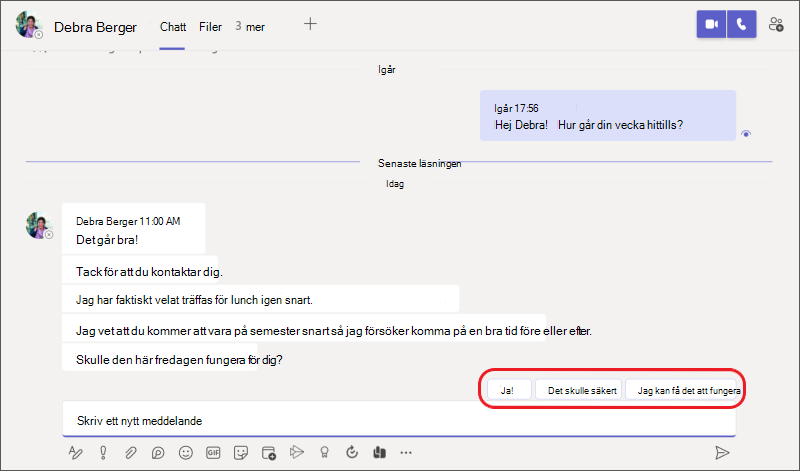Reply with suggested response 'Ja!'
Screen dimensions: 800x471
point(506,390)
